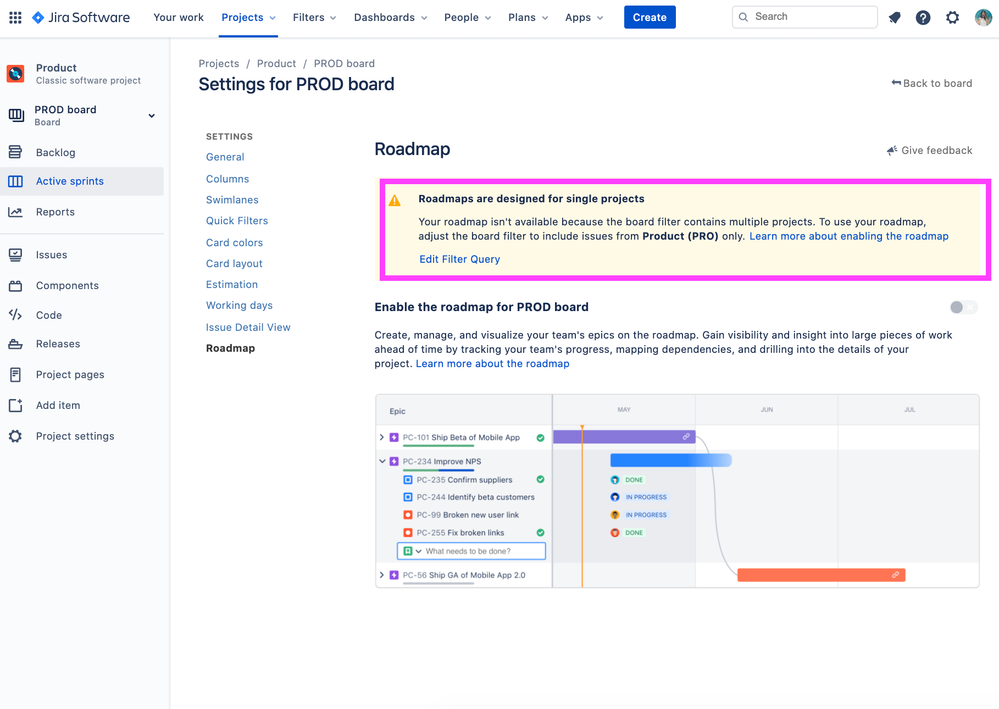The image size is (999, 709).
Task: Click the Code brackets icon
Action: pos(15,315)
